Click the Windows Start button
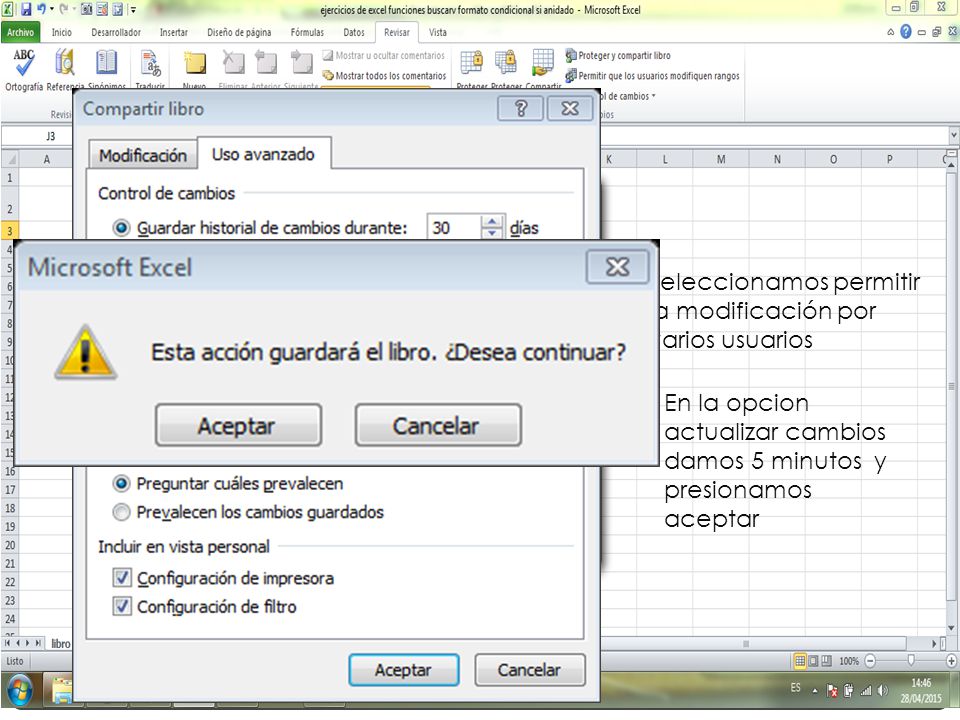 tap(20, 690)
